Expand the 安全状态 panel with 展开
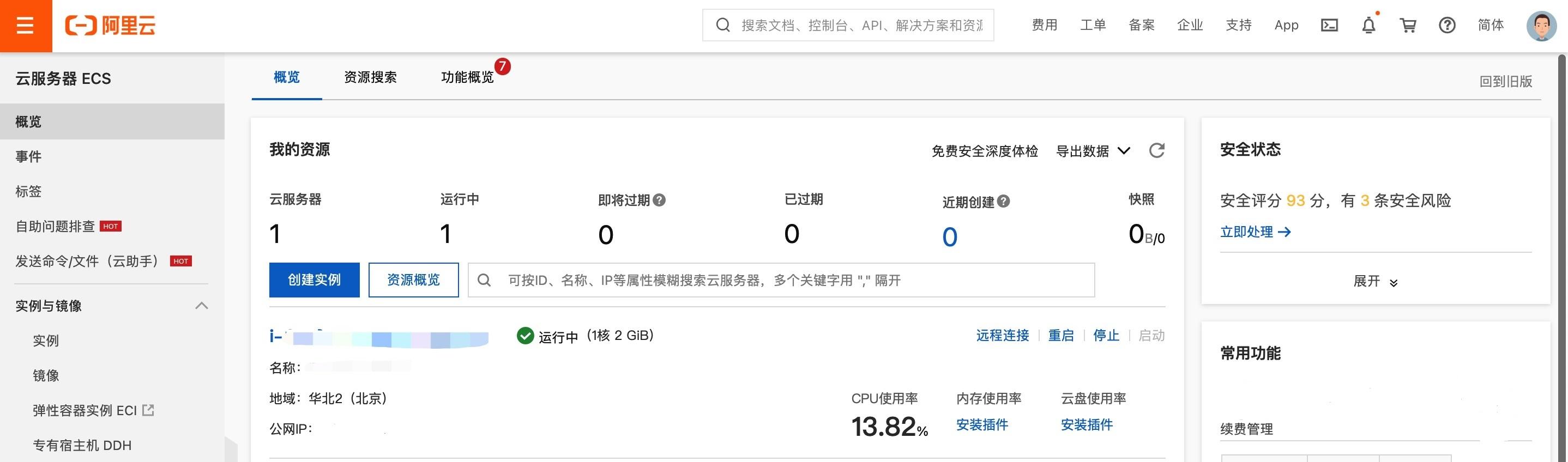This screenshot has width=1568, height=462. pos(1375,282)
